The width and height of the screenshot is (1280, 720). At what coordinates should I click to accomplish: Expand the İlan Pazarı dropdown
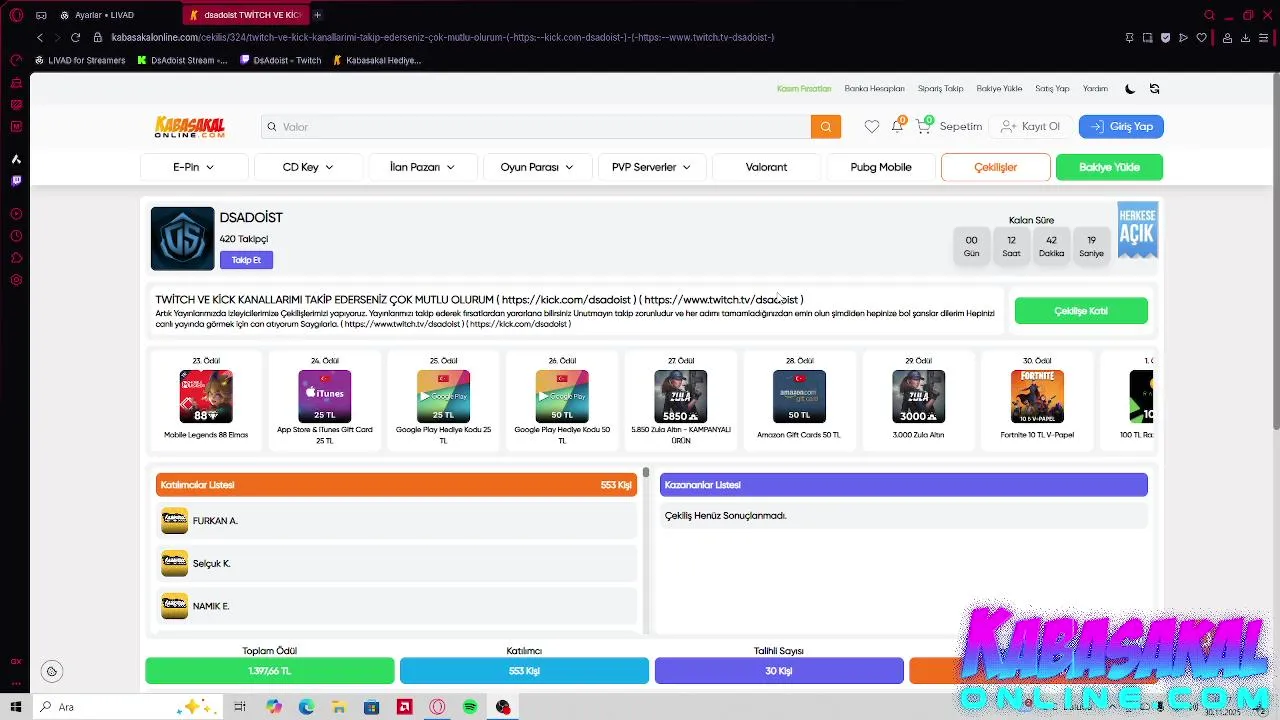[422, 167]
